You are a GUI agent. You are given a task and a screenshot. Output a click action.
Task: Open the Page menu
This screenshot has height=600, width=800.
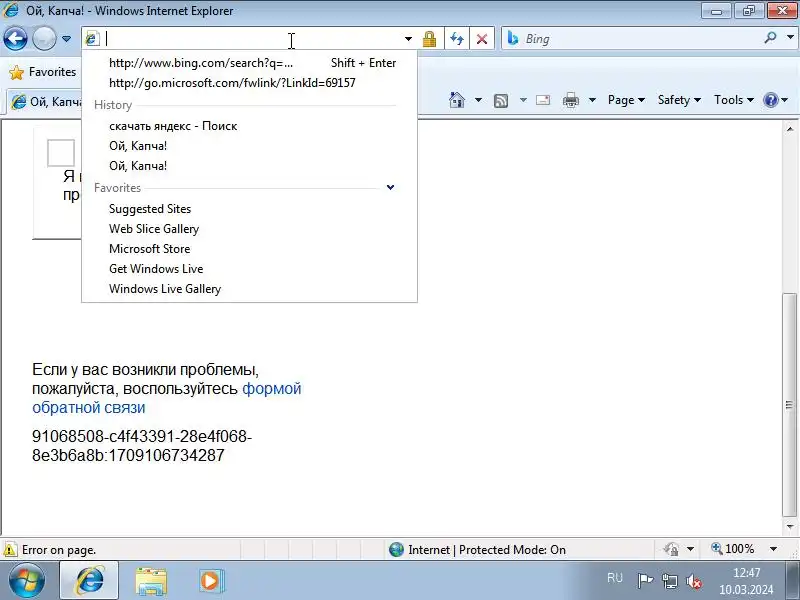[x=626, y=100]
